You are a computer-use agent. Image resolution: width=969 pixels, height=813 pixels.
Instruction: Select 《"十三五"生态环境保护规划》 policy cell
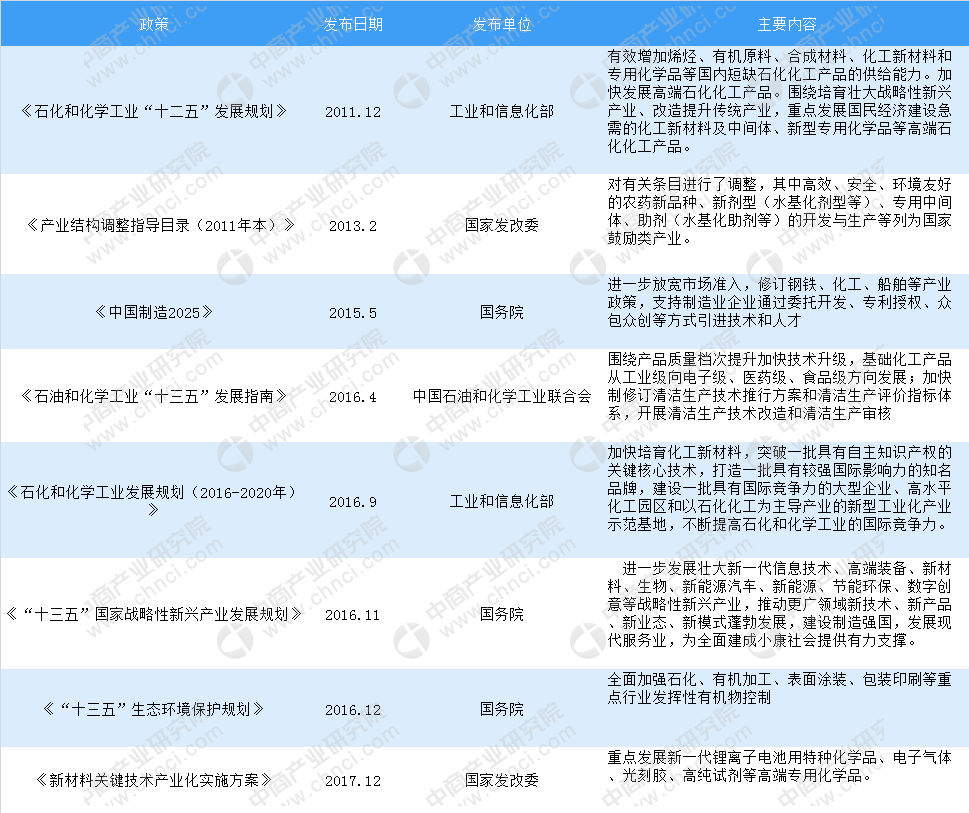(154, 709)
